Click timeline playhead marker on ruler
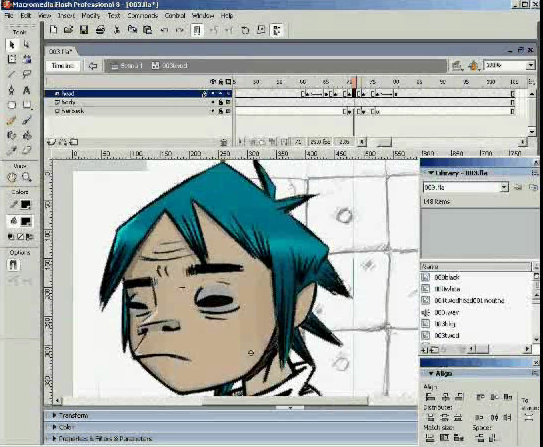The height and width of the screenshot is (447, 543). coord(354,82)
